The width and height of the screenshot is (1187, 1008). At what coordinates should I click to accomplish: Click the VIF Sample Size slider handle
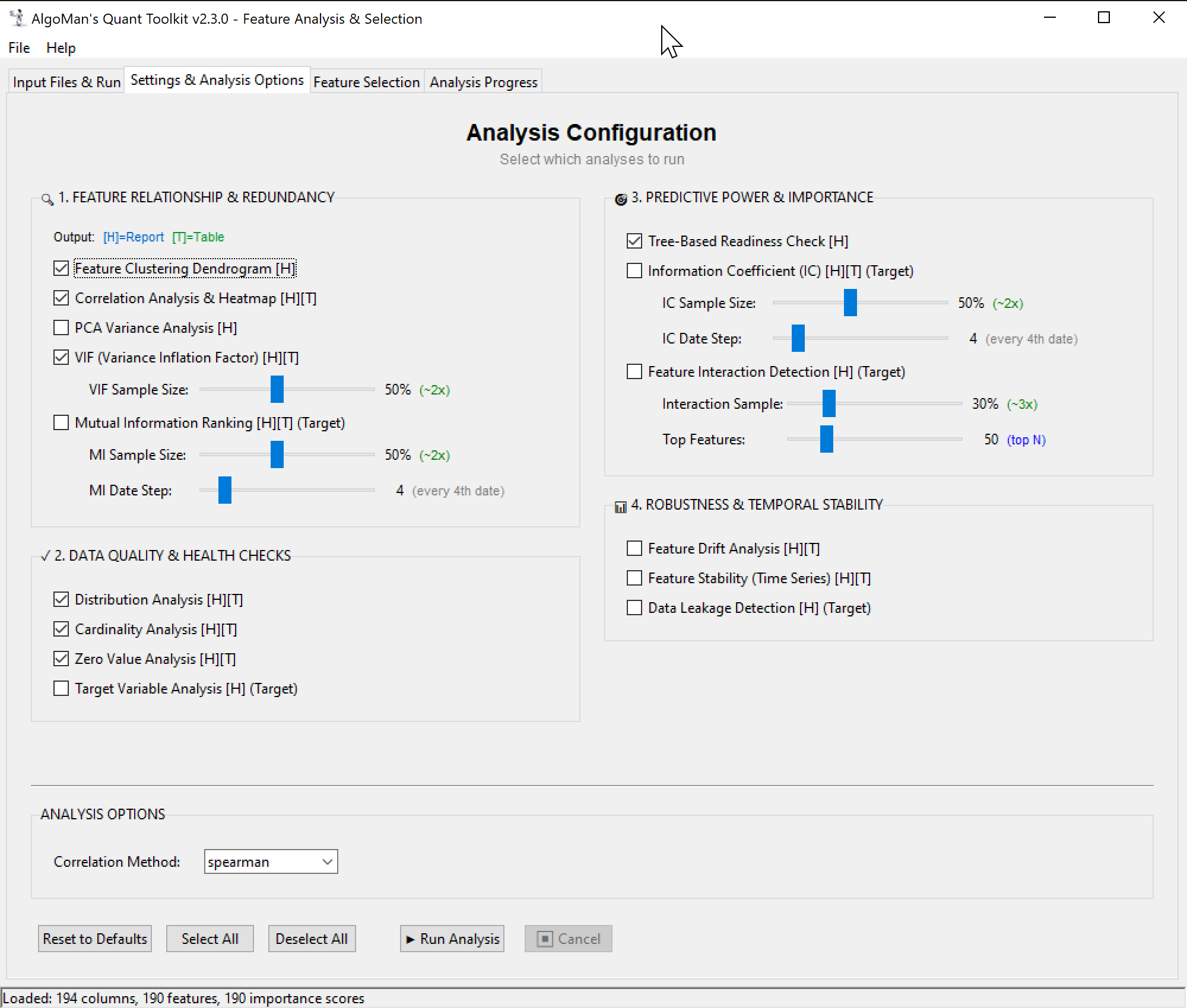tap(277, 389)
